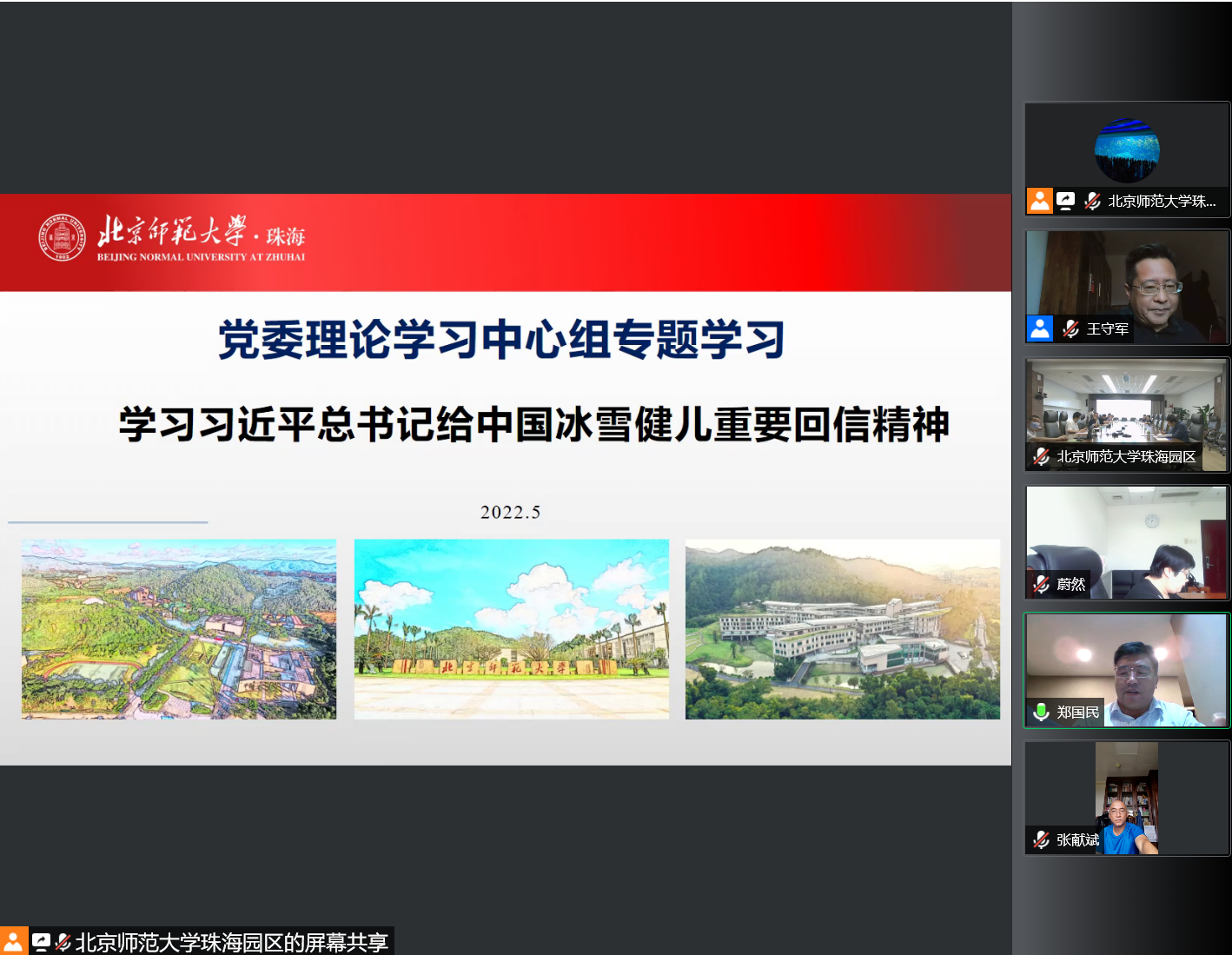Select 张献斌's video tile
This screenshot has width=1232, height=955.
tap(1127, 798)
